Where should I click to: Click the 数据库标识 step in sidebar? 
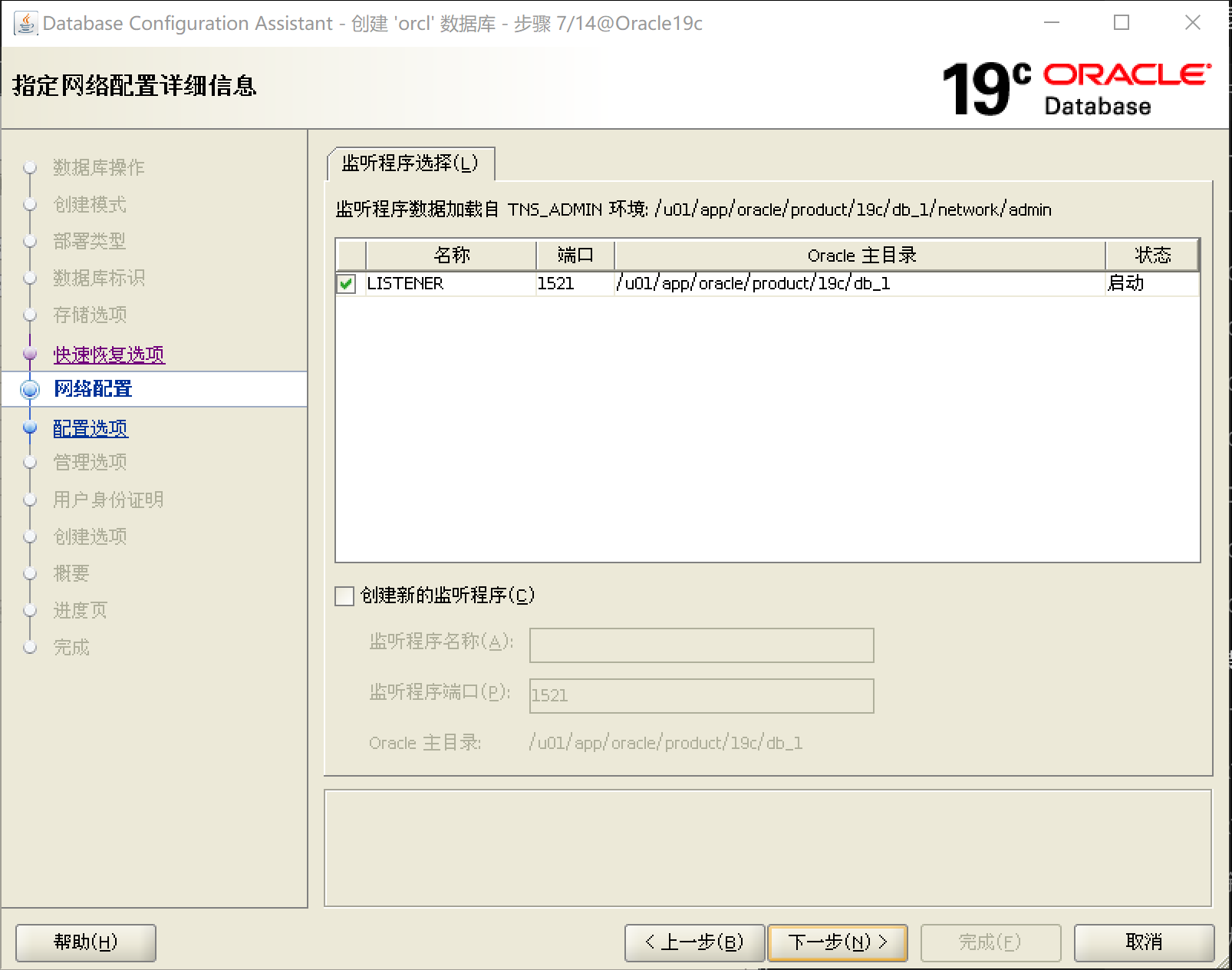99,278
